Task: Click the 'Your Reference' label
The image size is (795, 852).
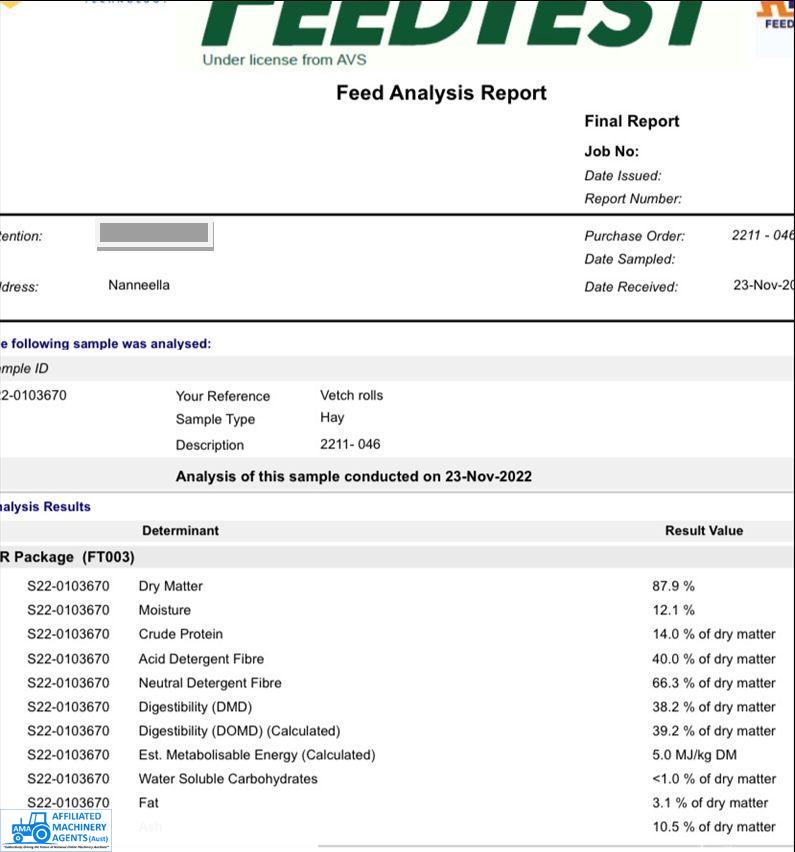Action: pyautogui.click(x=223, y=396)
